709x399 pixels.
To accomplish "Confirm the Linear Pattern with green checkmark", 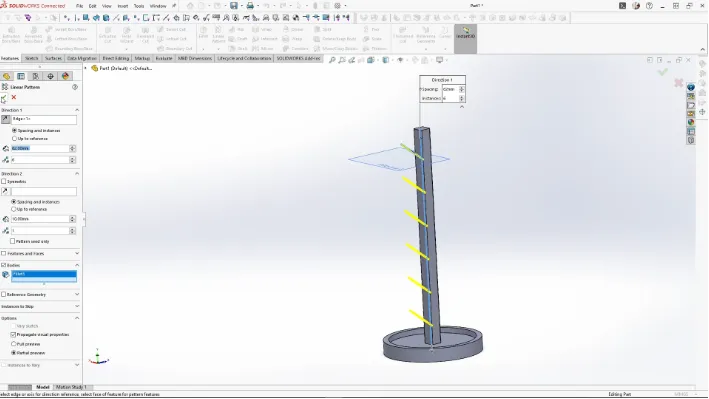I will (x=4, y=98).
